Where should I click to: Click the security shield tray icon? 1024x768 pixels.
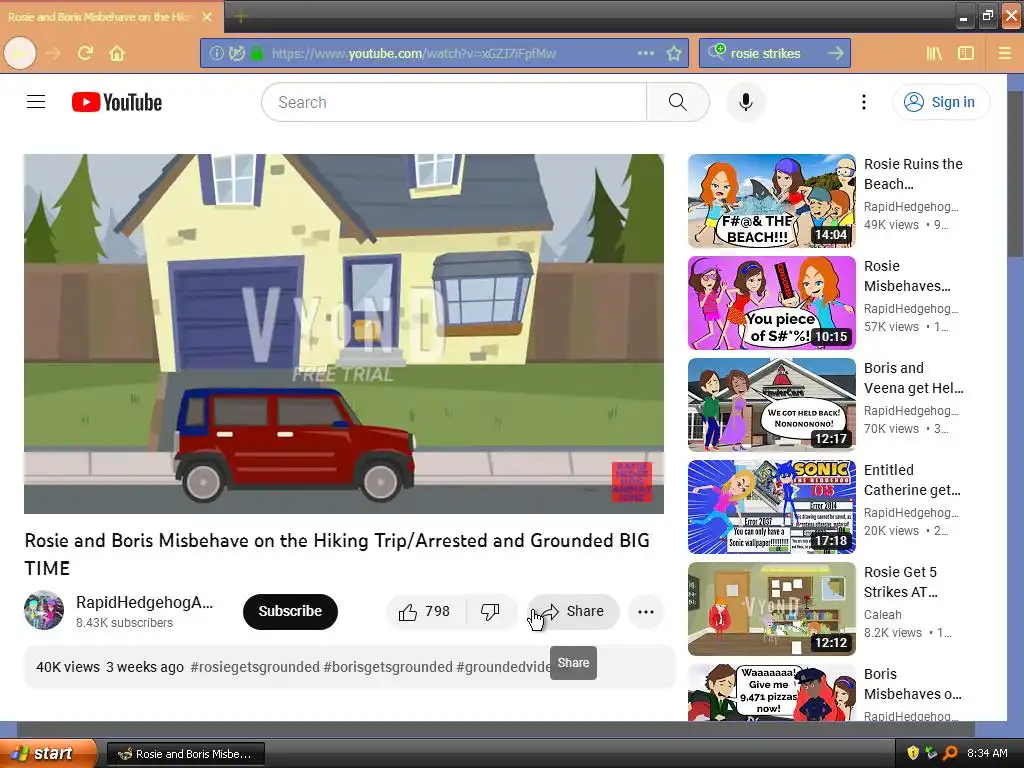tap(913, 753)
